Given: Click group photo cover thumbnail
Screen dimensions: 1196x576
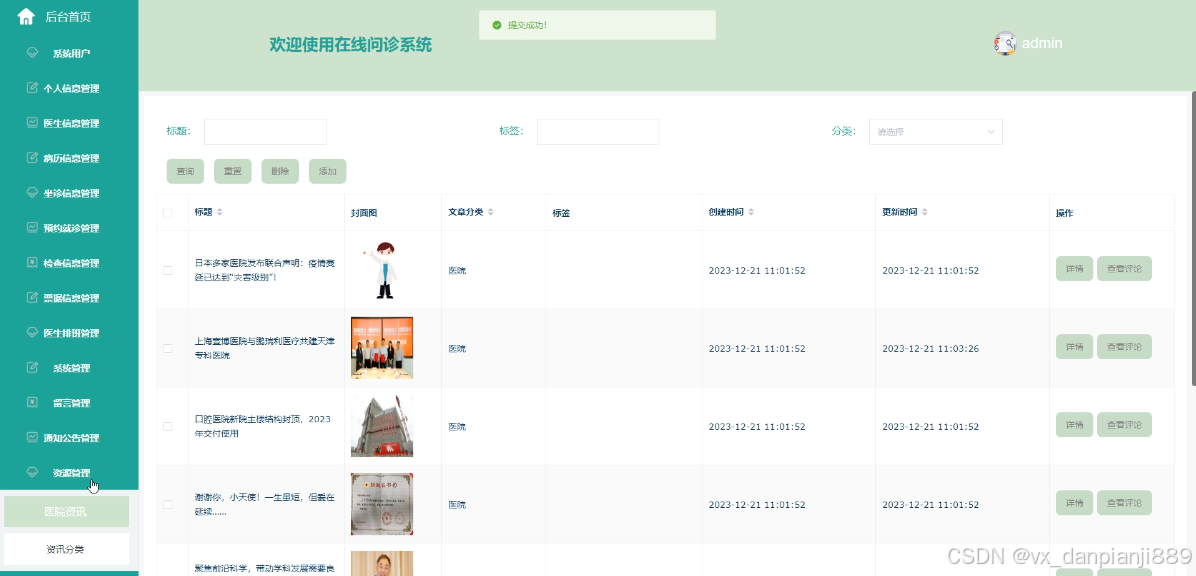Looking at the screenshot, I should [x=382, y=348].
